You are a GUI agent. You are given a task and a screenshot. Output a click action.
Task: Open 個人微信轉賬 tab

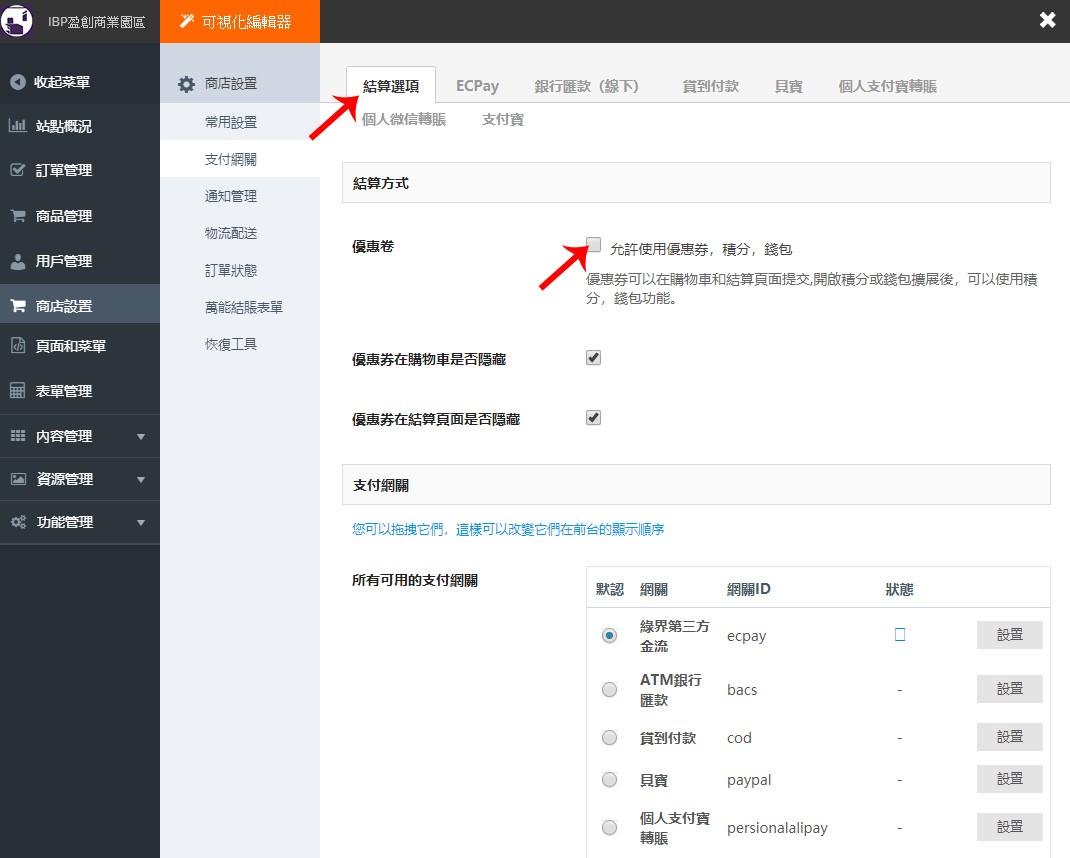[403, 119]
